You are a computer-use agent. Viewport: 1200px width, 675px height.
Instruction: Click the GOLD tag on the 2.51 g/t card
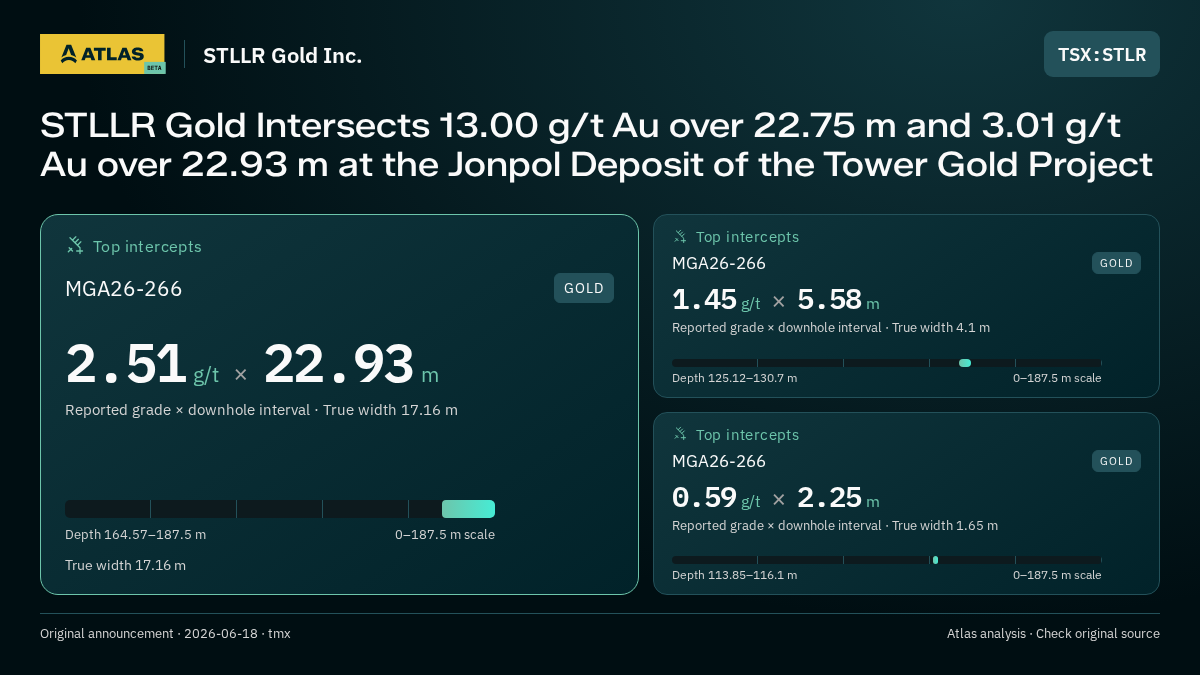(x=584, y=288)
